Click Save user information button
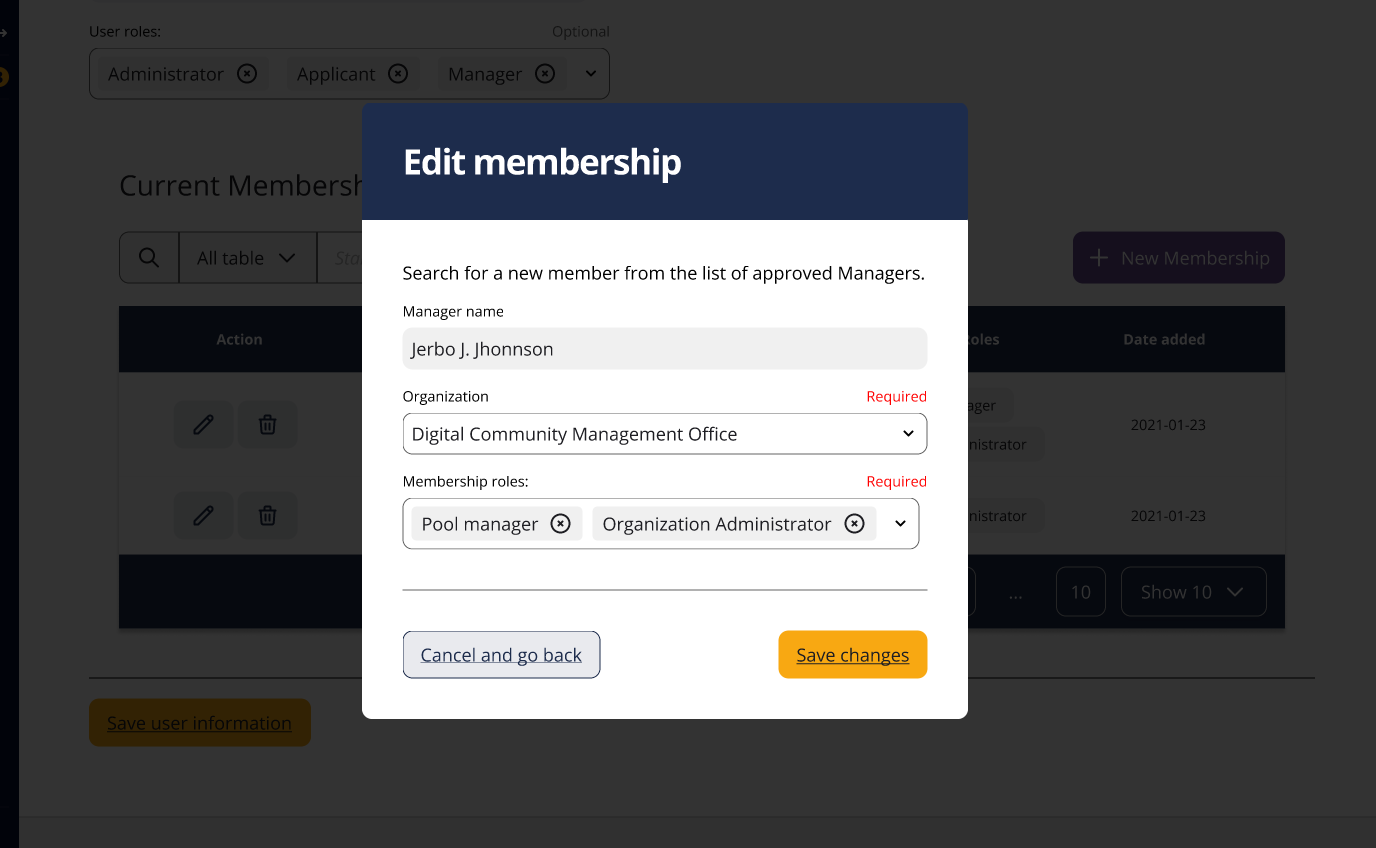The width and height of the screenshot is (1376, 848). tap(199, 723)
